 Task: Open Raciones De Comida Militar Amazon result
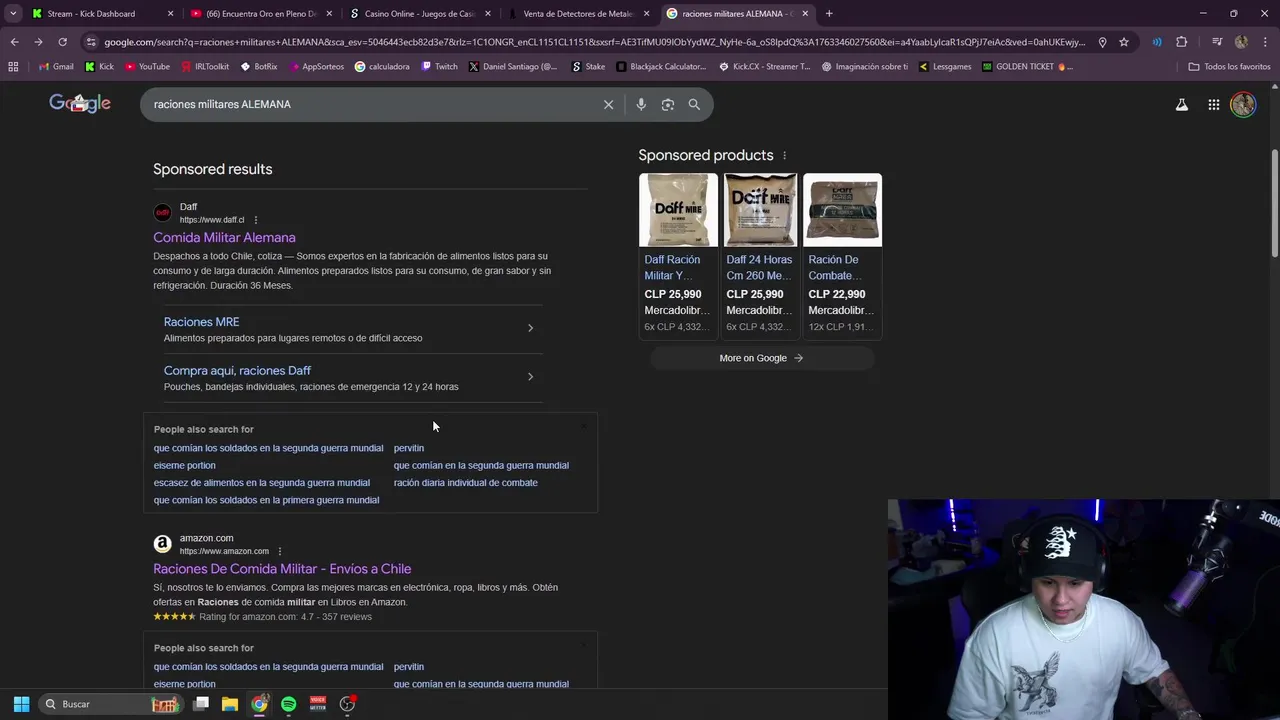coord(282,569)
